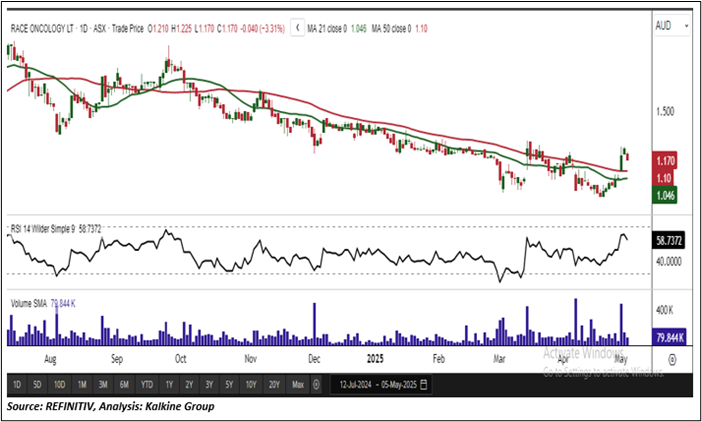Viewport: 702px width, 422px height.
Task: Select the Max time range button
Action: [298, 384]
